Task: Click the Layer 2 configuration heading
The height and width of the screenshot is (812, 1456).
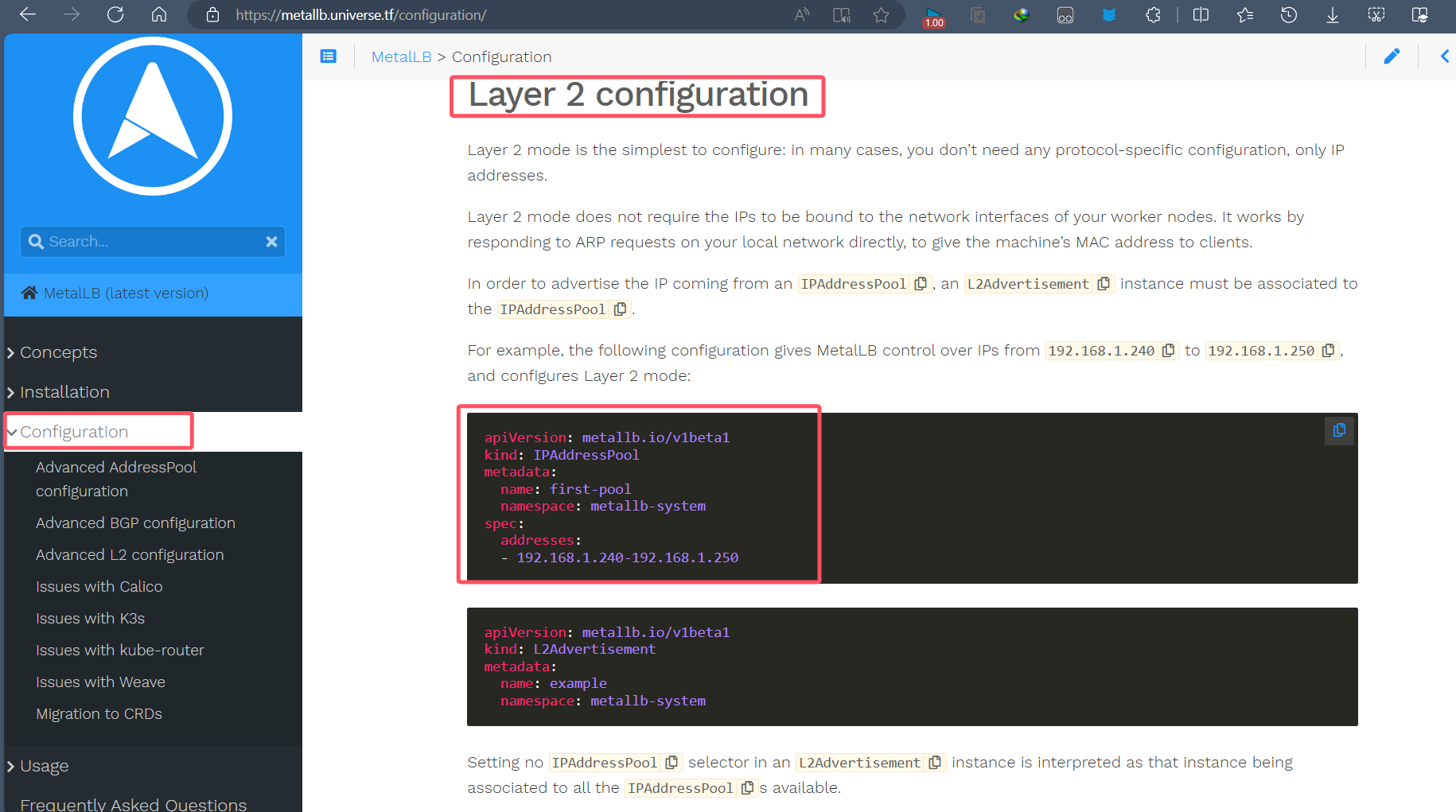Action: click(638, 95)
